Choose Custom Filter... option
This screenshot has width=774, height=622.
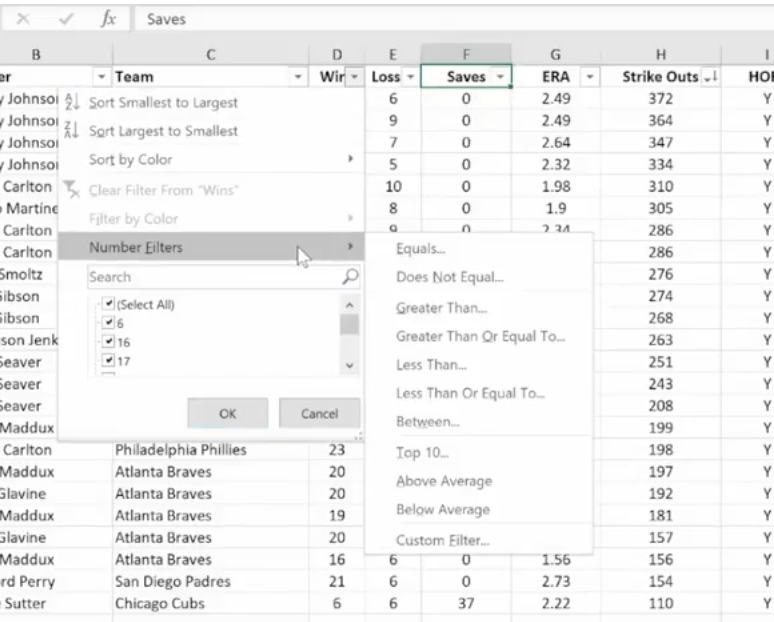[442, 540]
